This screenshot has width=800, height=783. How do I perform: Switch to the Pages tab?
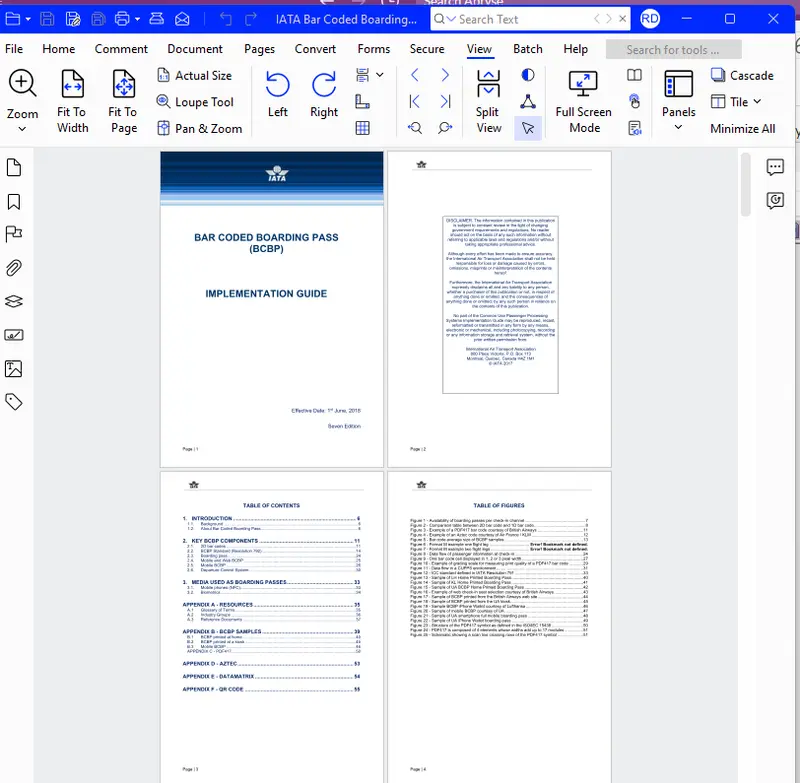tap(259, 49)
